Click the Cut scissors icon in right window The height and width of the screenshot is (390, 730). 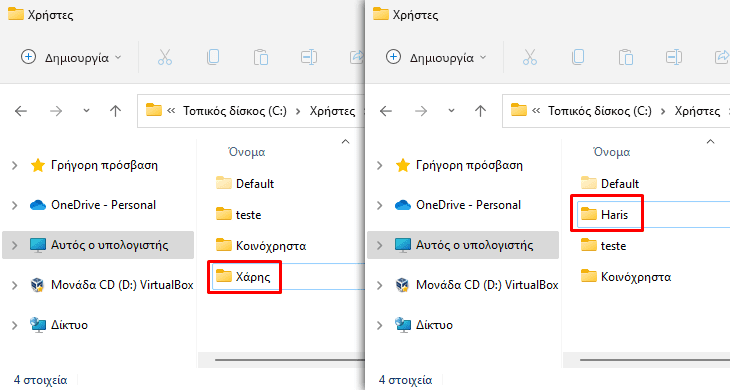pyautogui.click(x=530, y=57)
